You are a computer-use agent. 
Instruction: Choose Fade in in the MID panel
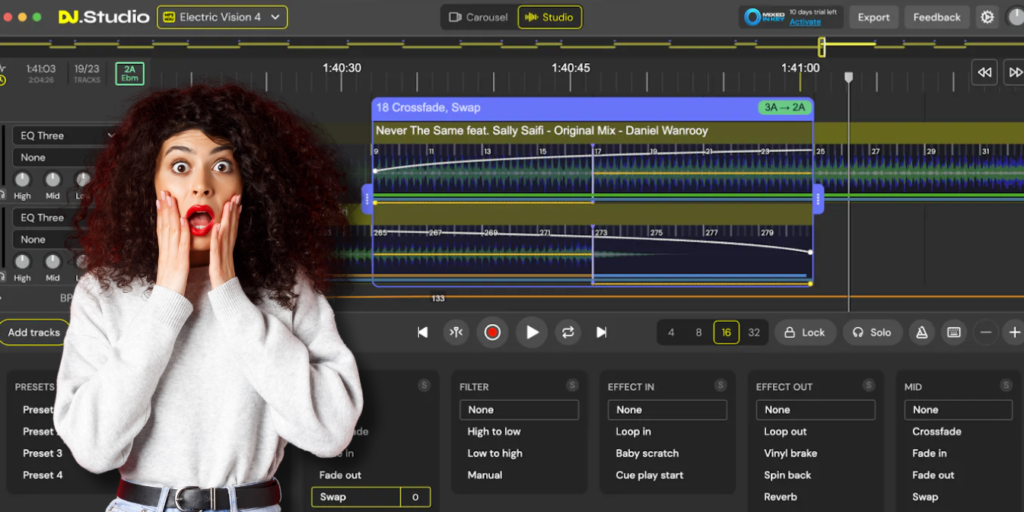929,453
